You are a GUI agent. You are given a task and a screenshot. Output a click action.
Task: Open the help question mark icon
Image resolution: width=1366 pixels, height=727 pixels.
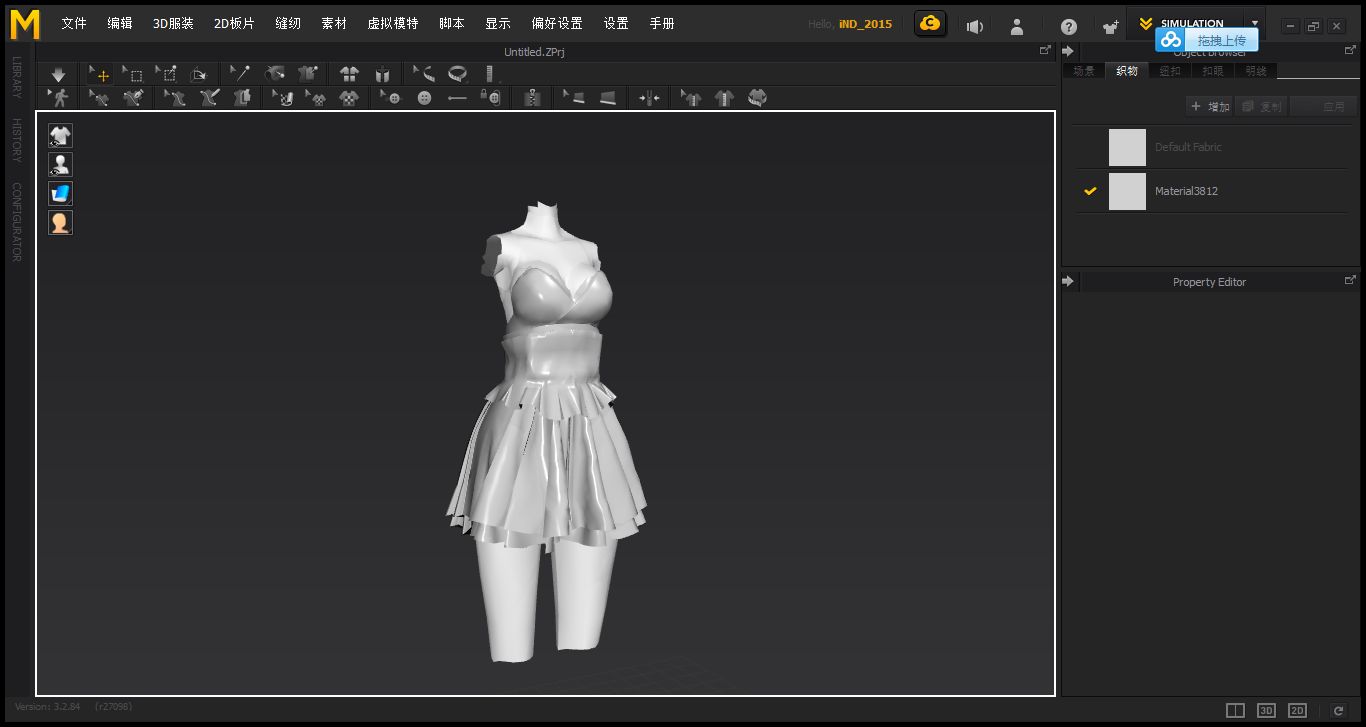click(x=1069, y=26)
